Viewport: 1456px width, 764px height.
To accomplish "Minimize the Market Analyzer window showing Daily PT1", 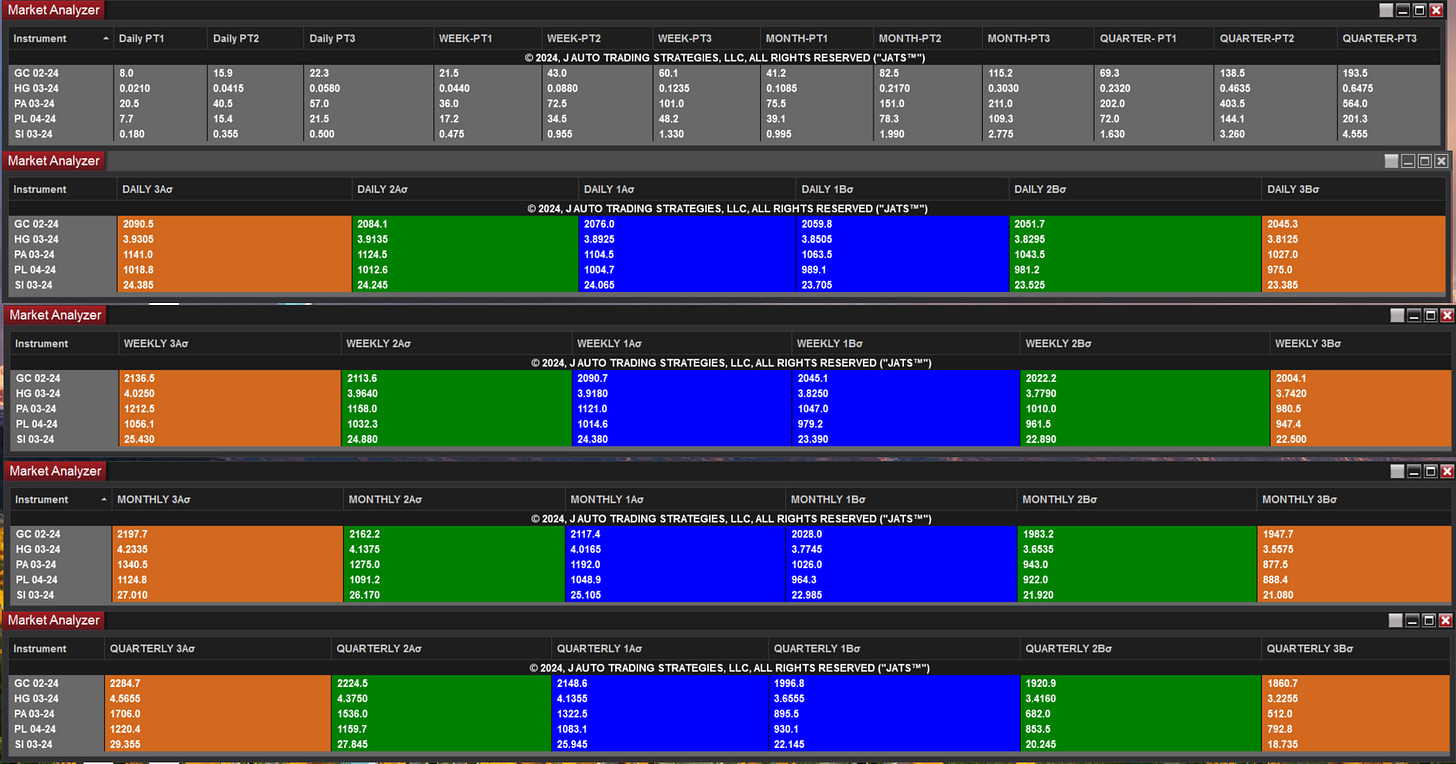I will 1403,10.
